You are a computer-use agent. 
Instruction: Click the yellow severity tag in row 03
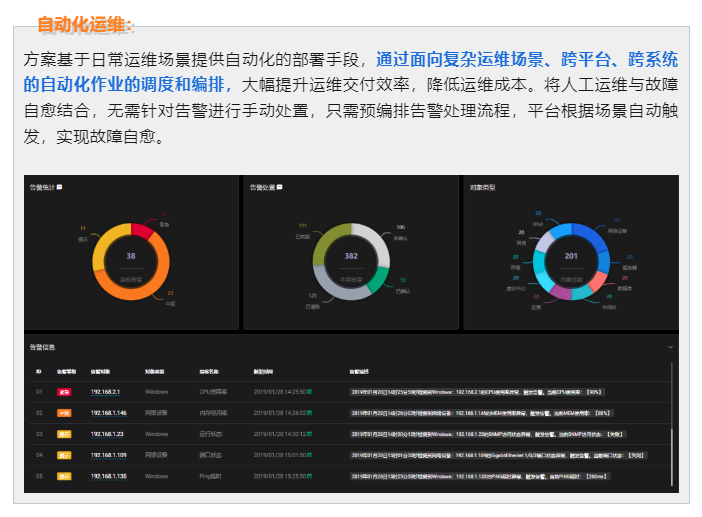click(64, 434)
